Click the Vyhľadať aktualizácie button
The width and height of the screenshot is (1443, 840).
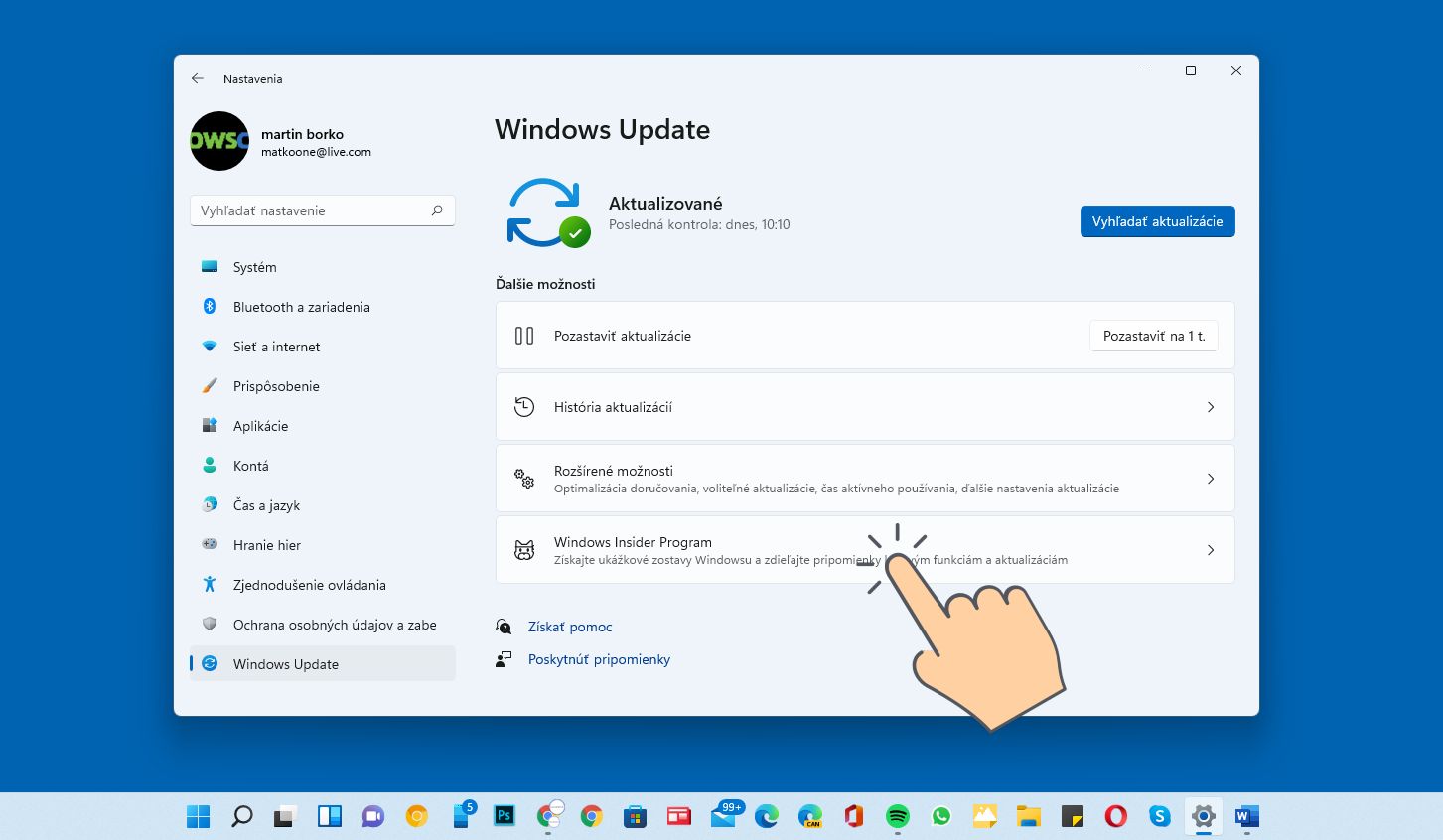click(1157, 221)
